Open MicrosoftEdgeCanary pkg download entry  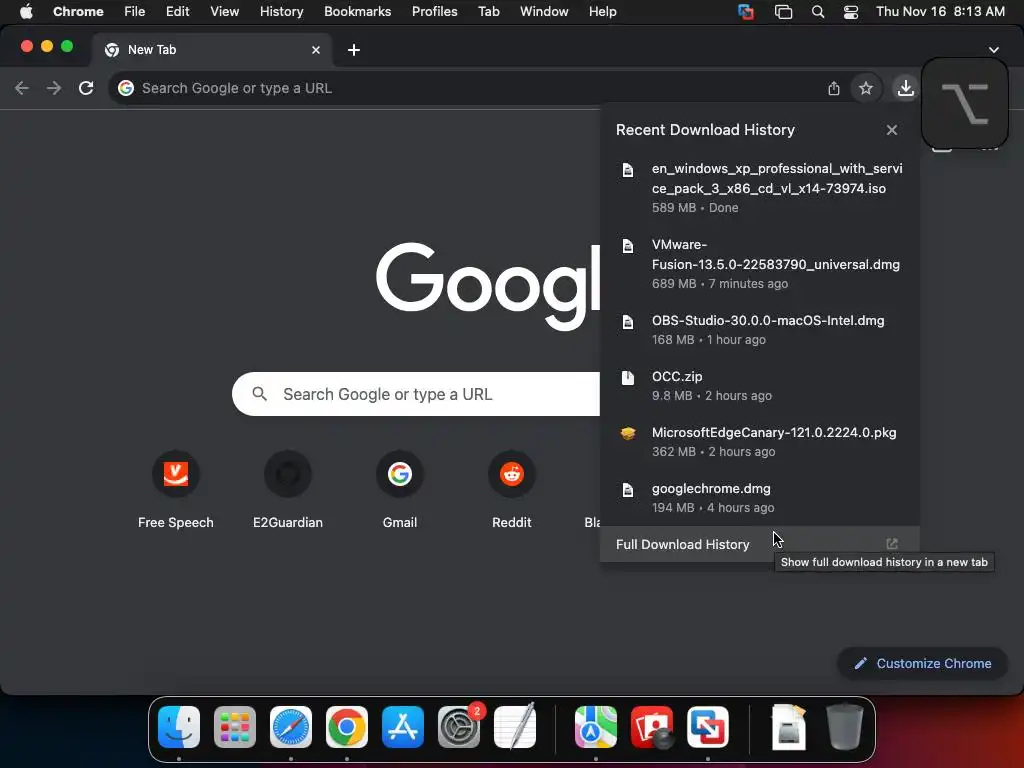(x=760, y=441)
